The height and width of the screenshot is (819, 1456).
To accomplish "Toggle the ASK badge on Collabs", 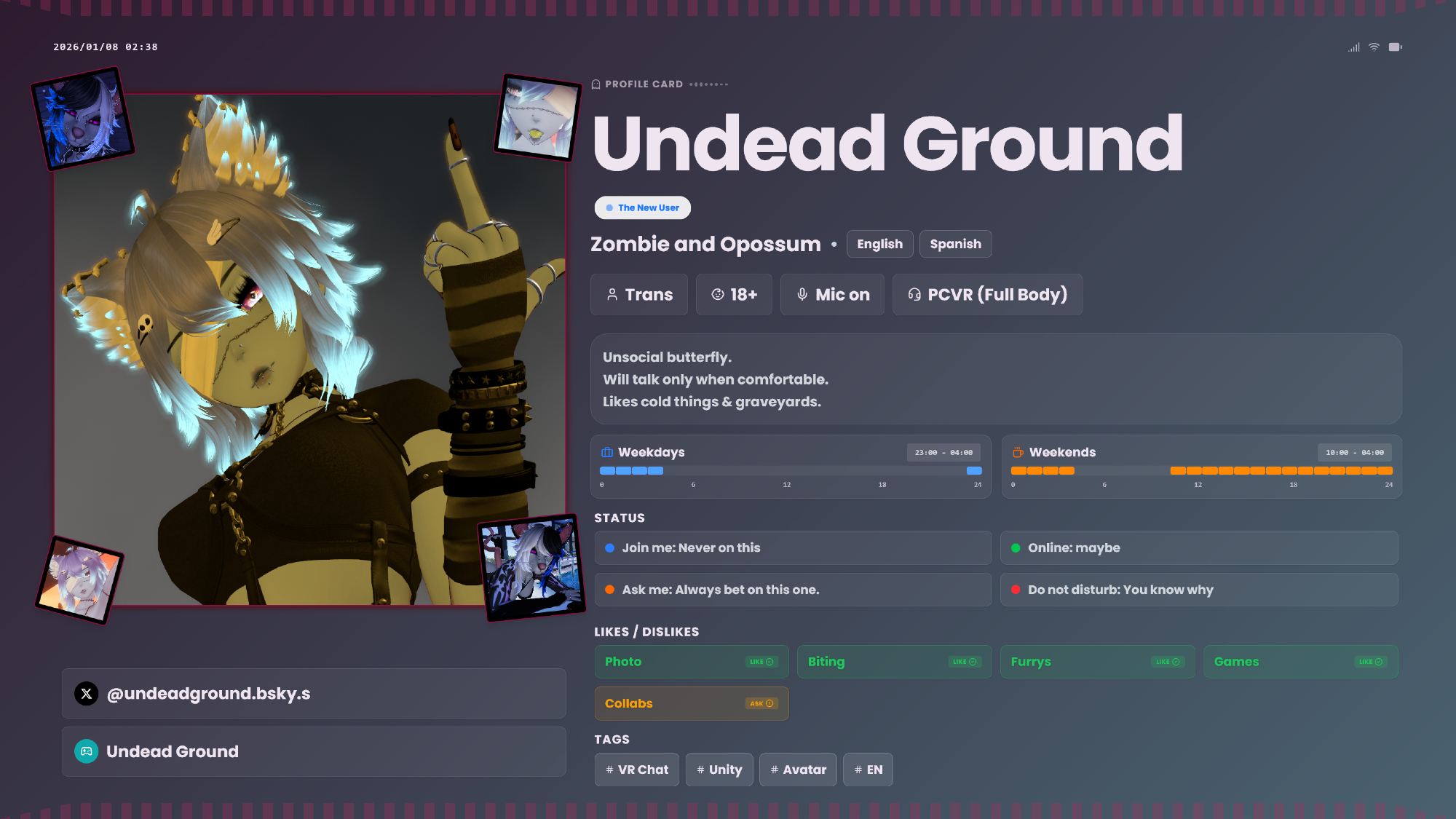I will click(761, 703).
